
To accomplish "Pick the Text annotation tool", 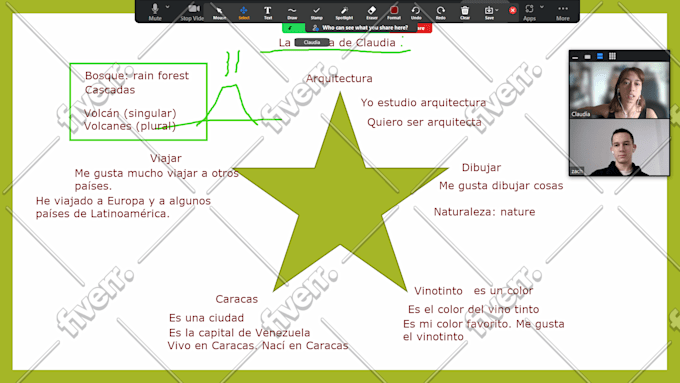I will pyautogui.click(x=268, y=12).
